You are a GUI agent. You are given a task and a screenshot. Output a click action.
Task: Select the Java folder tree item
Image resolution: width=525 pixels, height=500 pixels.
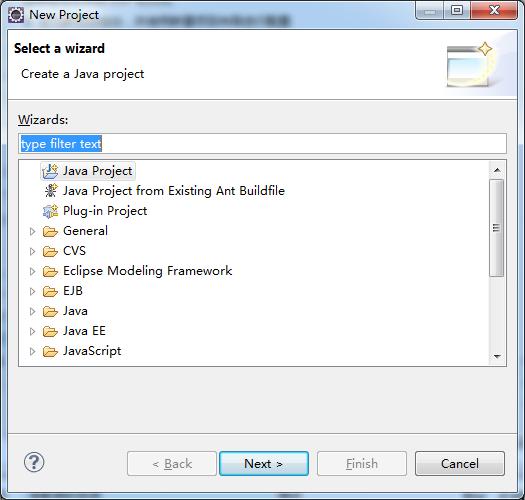coord(75,311)
